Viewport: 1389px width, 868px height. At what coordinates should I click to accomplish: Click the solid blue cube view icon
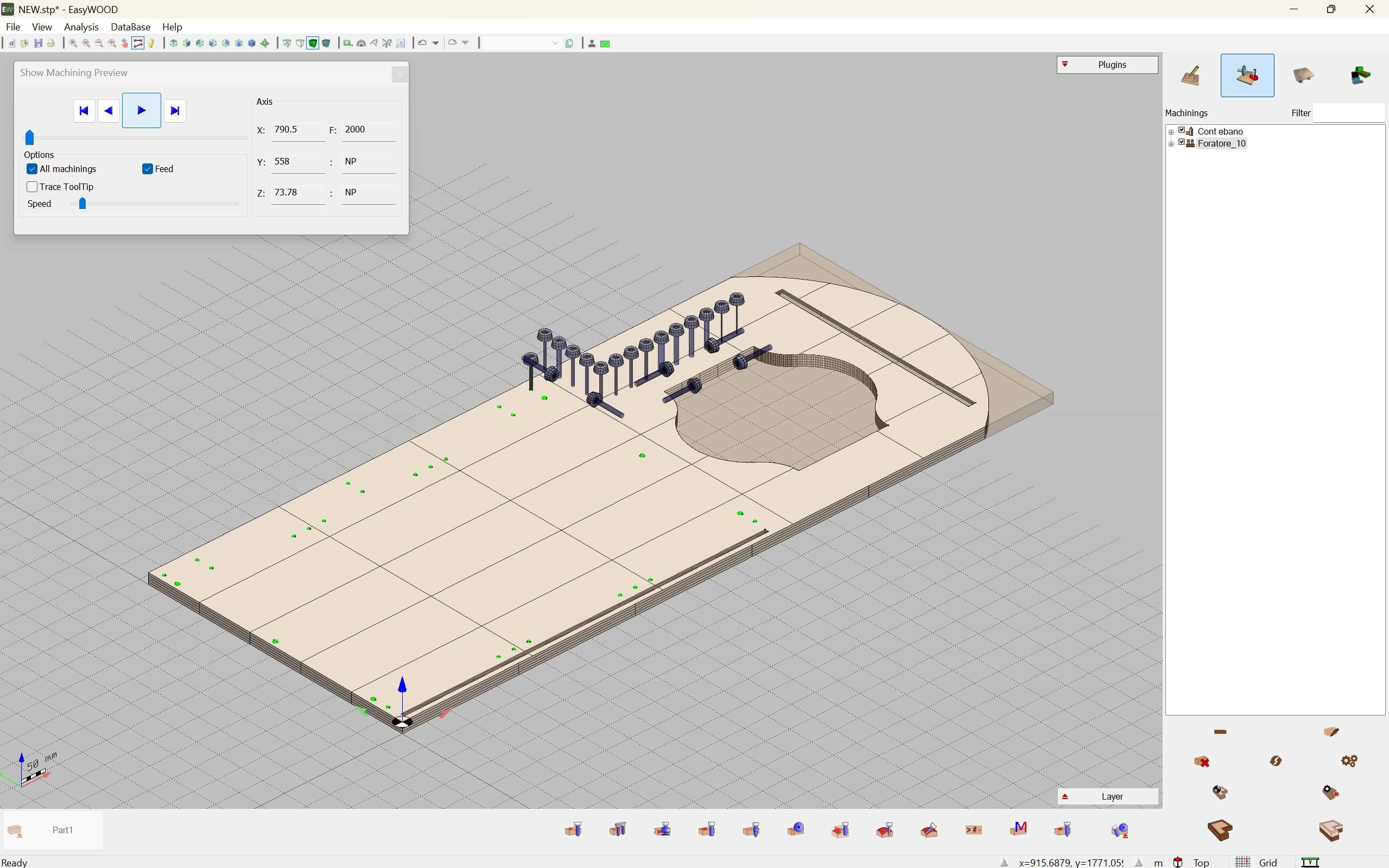coord(251,43)
